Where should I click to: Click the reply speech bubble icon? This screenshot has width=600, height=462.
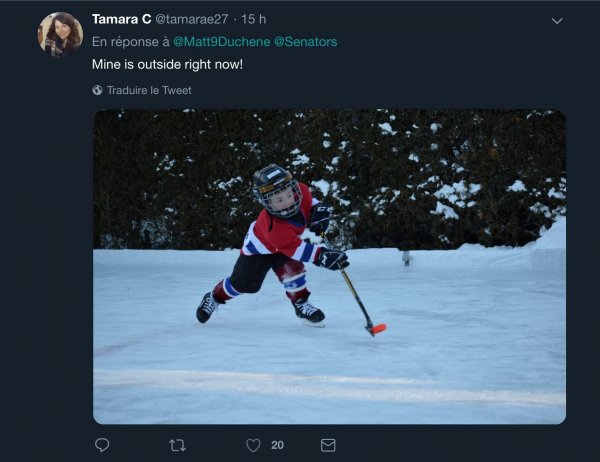(102, 445)
